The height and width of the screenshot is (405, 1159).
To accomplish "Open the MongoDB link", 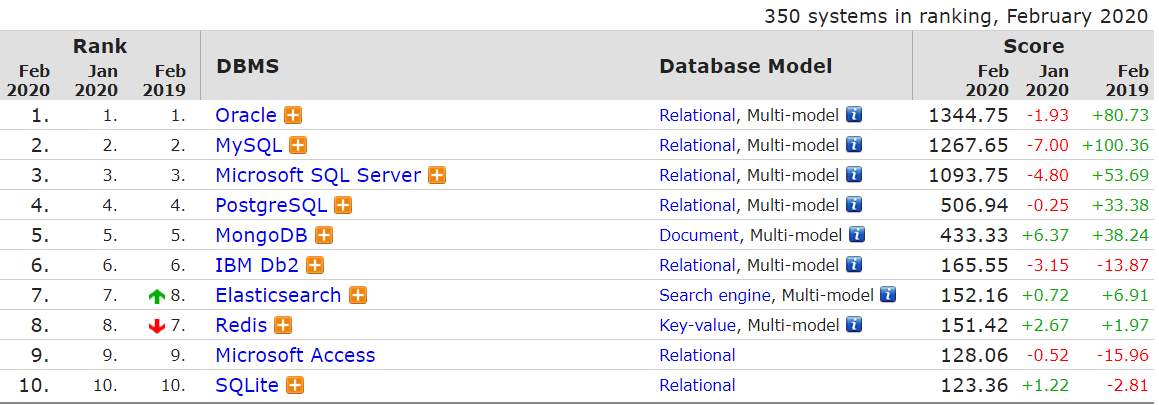I will 261,235.
